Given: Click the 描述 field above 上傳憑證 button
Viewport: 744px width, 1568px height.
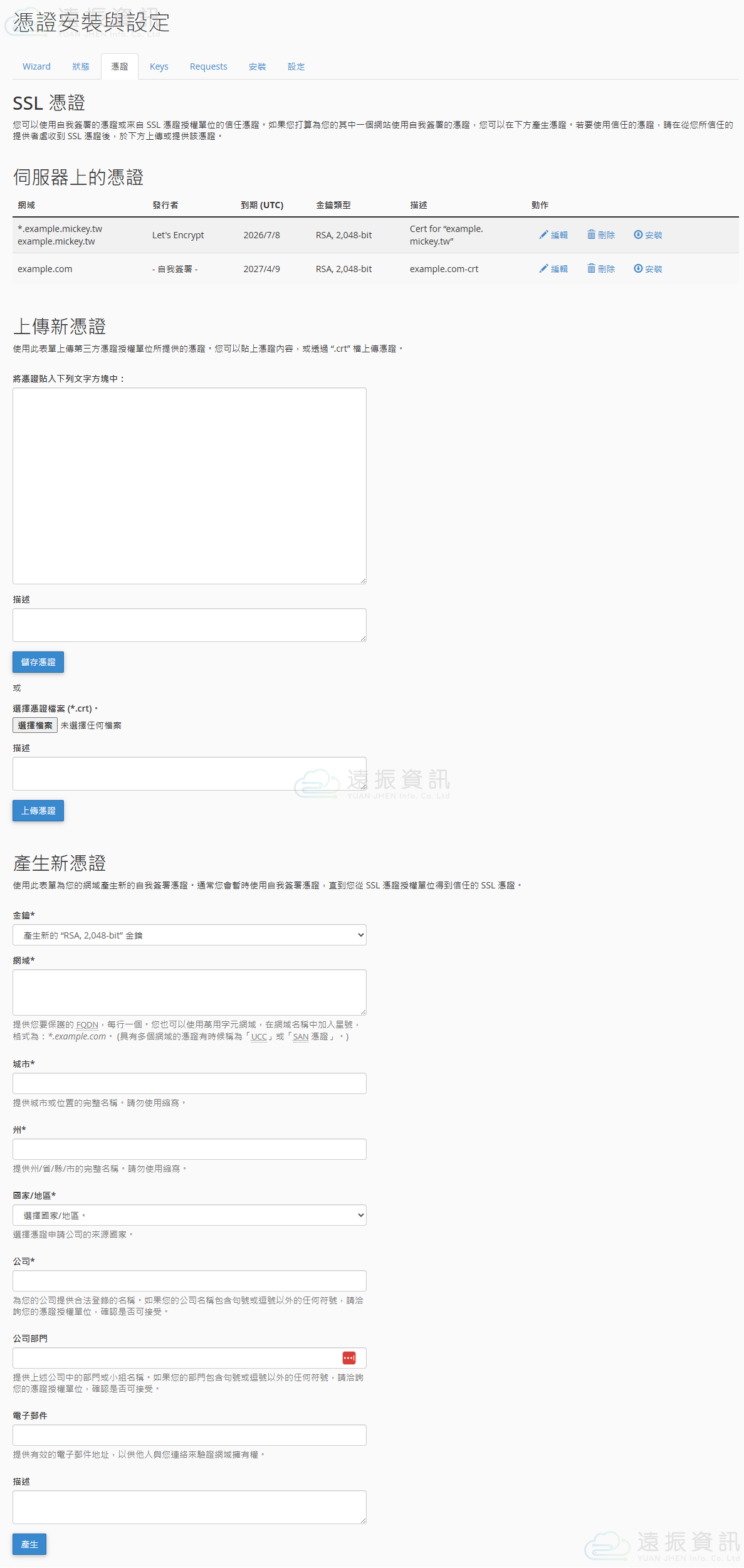Looking at the screenshot, I should click(189, 774).
